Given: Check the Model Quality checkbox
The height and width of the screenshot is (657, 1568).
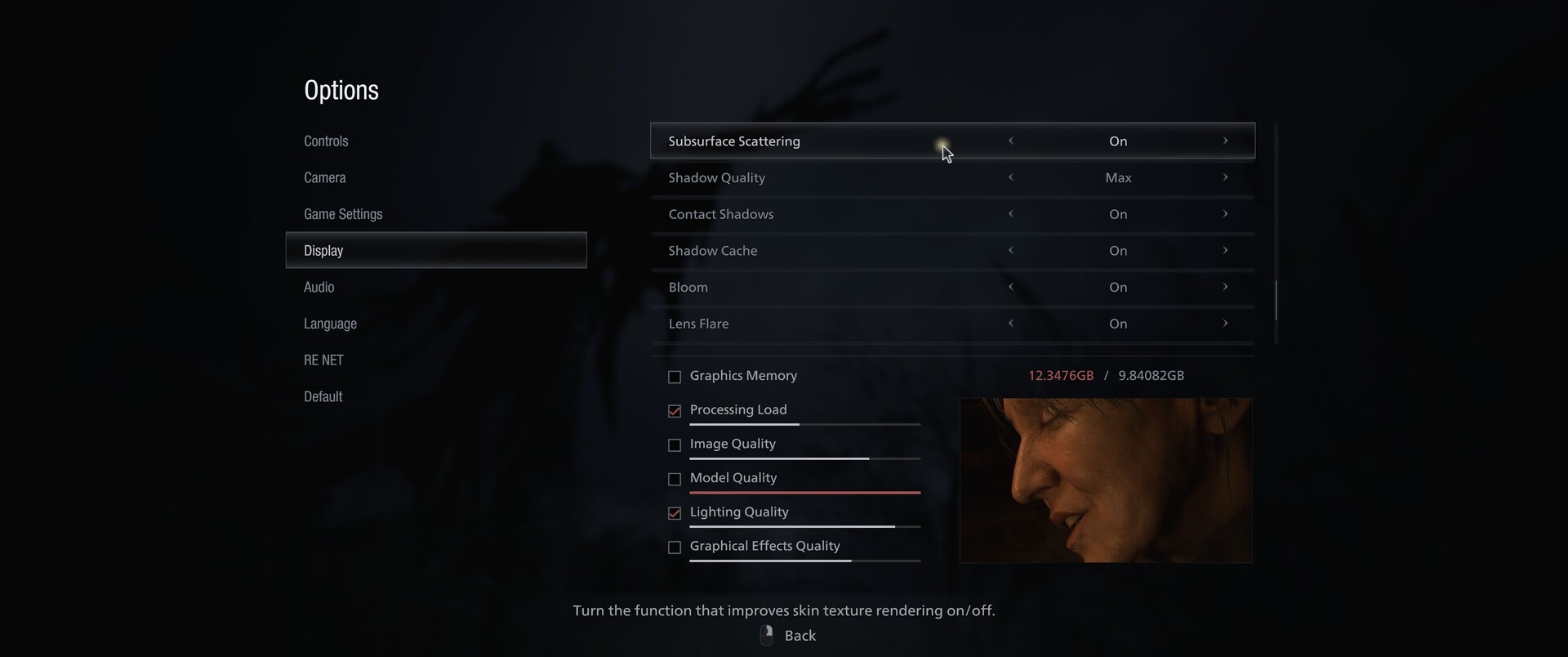Looking at the screenshot, I should [675, 479].
